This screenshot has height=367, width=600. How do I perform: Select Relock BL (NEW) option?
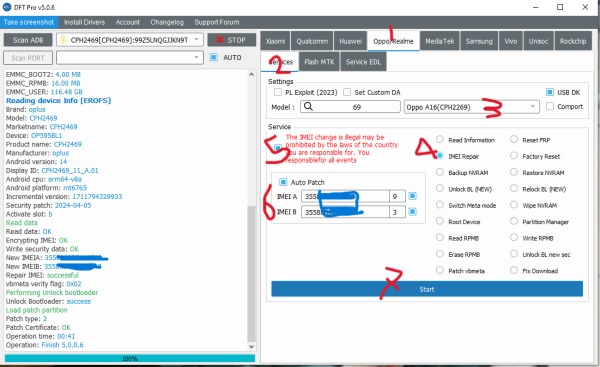[x=514, y=188]
